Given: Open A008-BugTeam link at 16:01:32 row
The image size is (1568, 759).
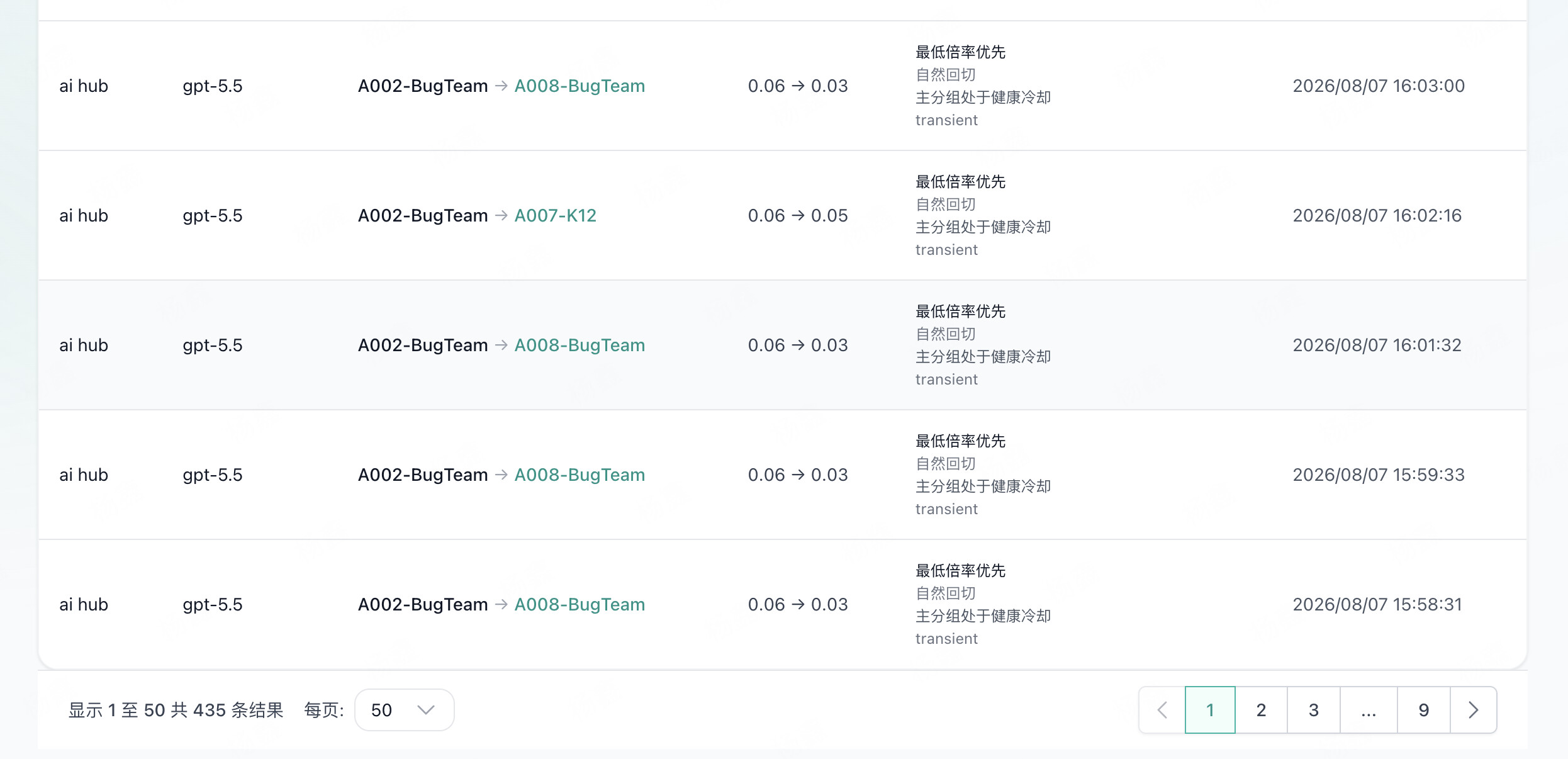Looking at the screenshot, I should point(580,345).
